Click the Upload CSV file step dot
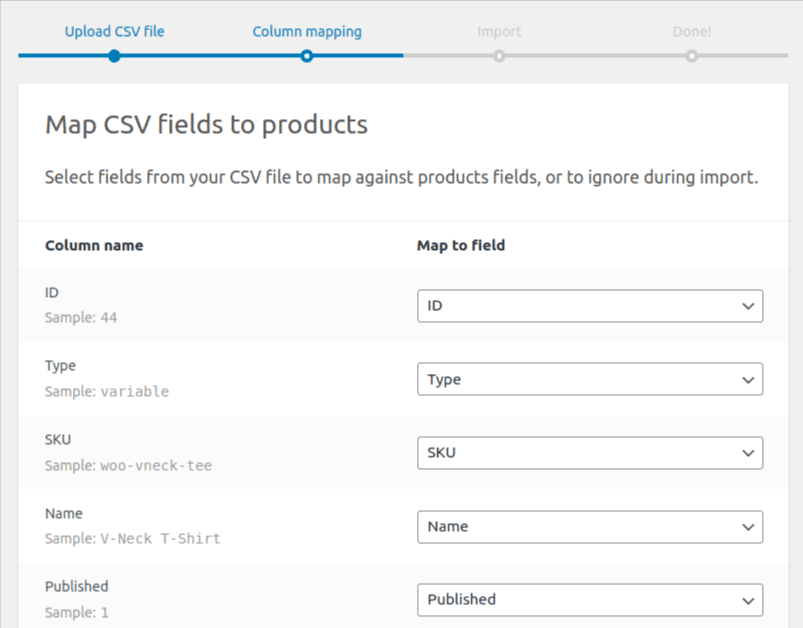803x628 pixels. pos(114,56)
